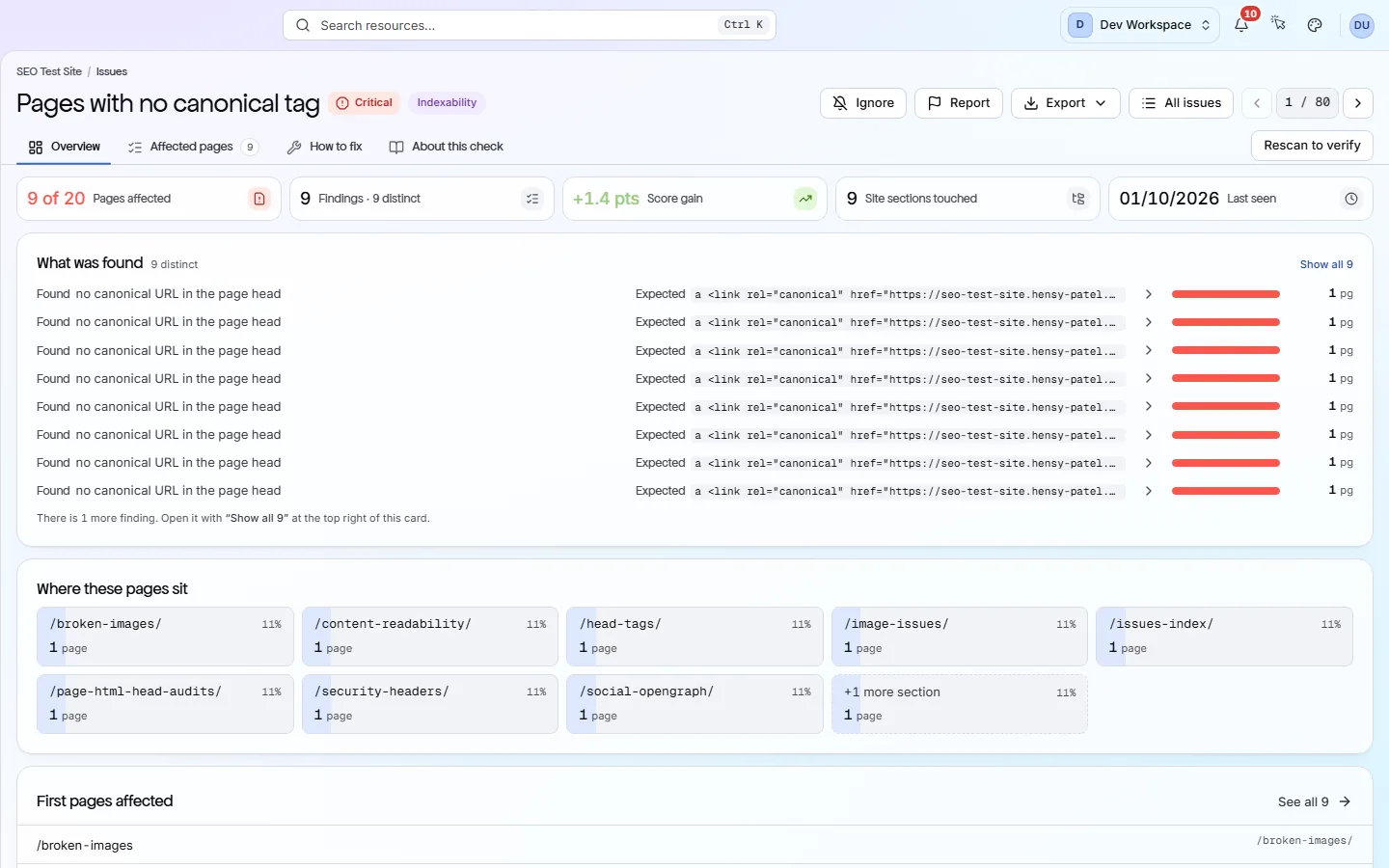Click the Score gain trend icon
Viewport: 1389px width, 868px height.
(x=805, y=199)
